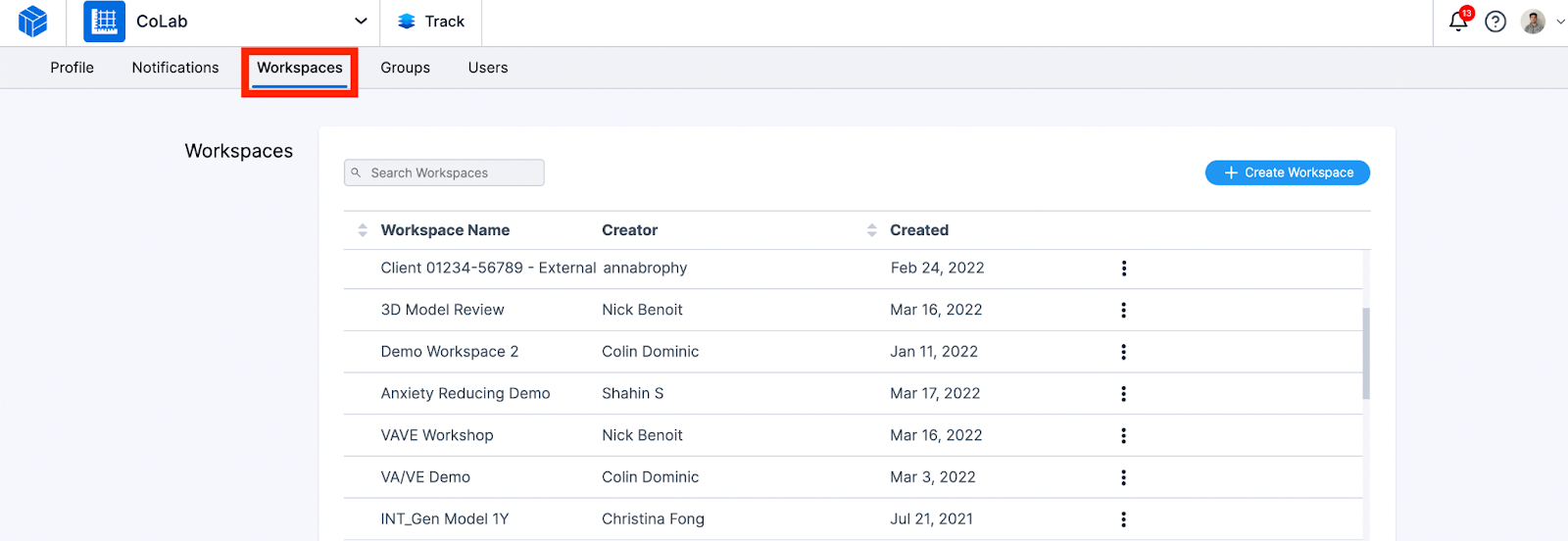The image size is (1568, 541).
Task: Open options menu for Demo Workspace 2
Action: pos(1123,352)
